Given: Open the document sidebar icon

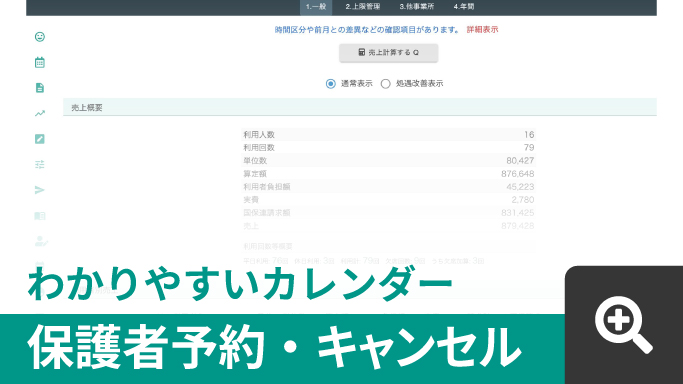Looking at the screenshot, I should tap(40, 88).
